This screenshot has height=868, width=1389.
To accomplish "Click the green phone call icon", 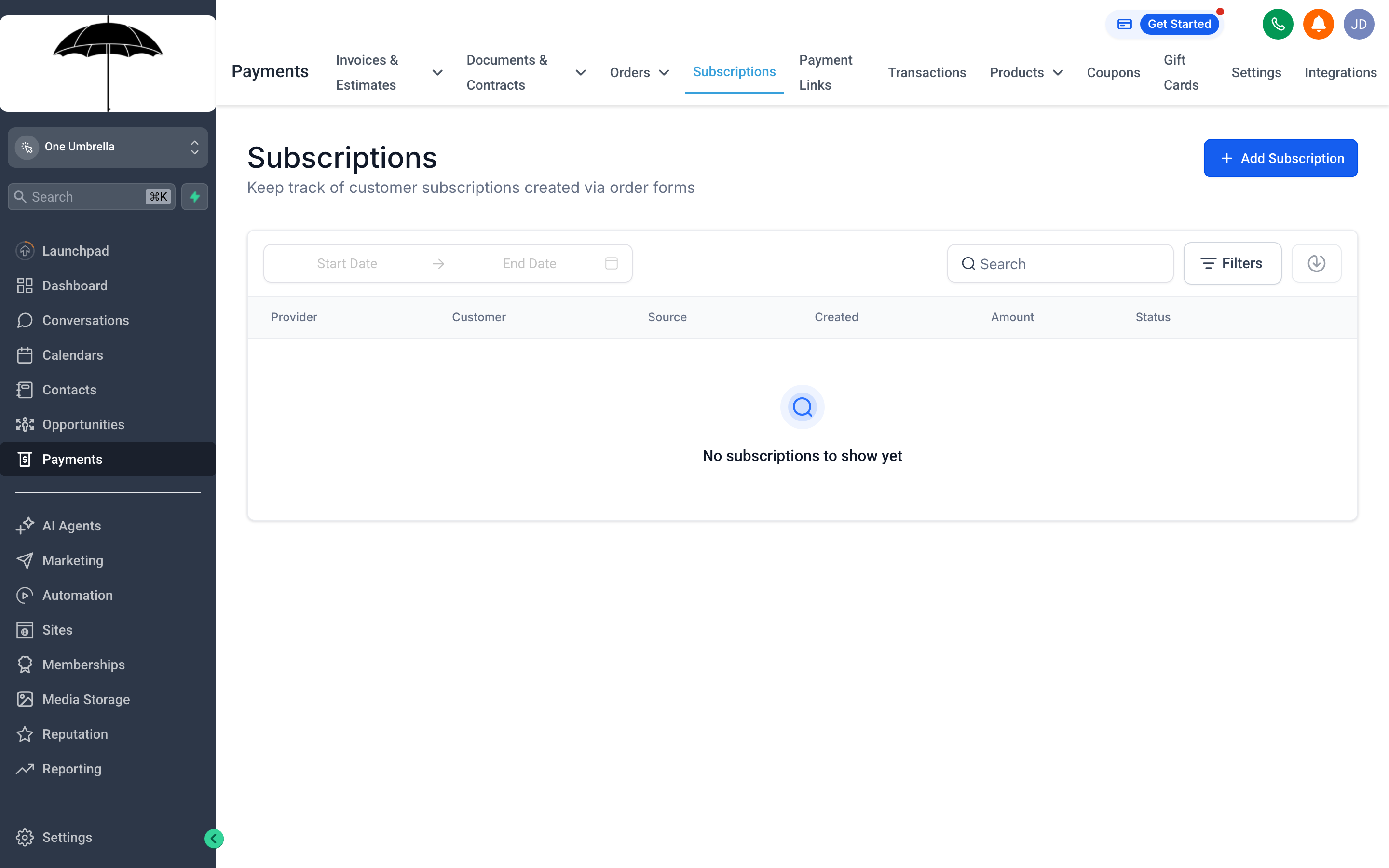I will pyautogui.click(x=1278, y=24).
